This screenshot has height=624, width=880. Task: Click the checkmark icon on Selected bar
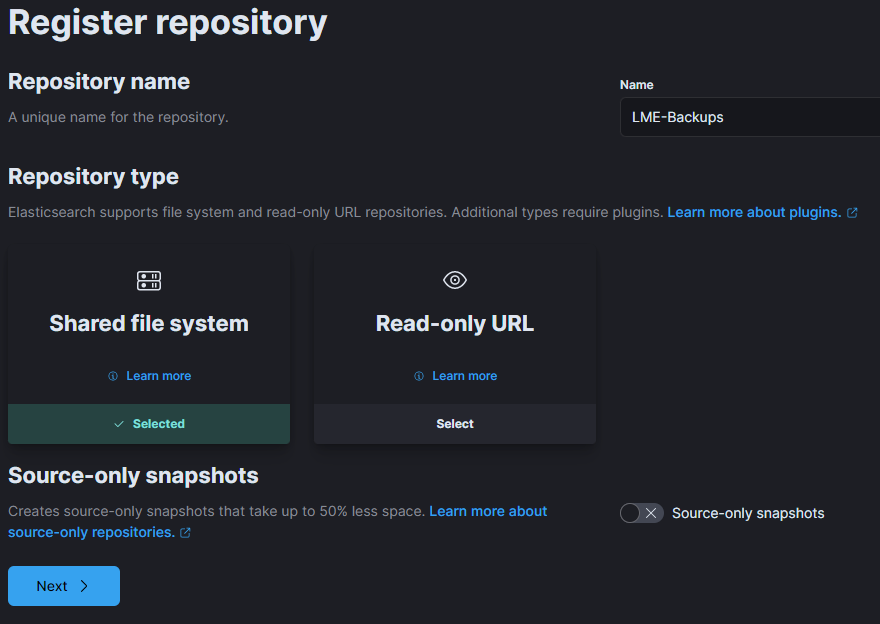118,424
